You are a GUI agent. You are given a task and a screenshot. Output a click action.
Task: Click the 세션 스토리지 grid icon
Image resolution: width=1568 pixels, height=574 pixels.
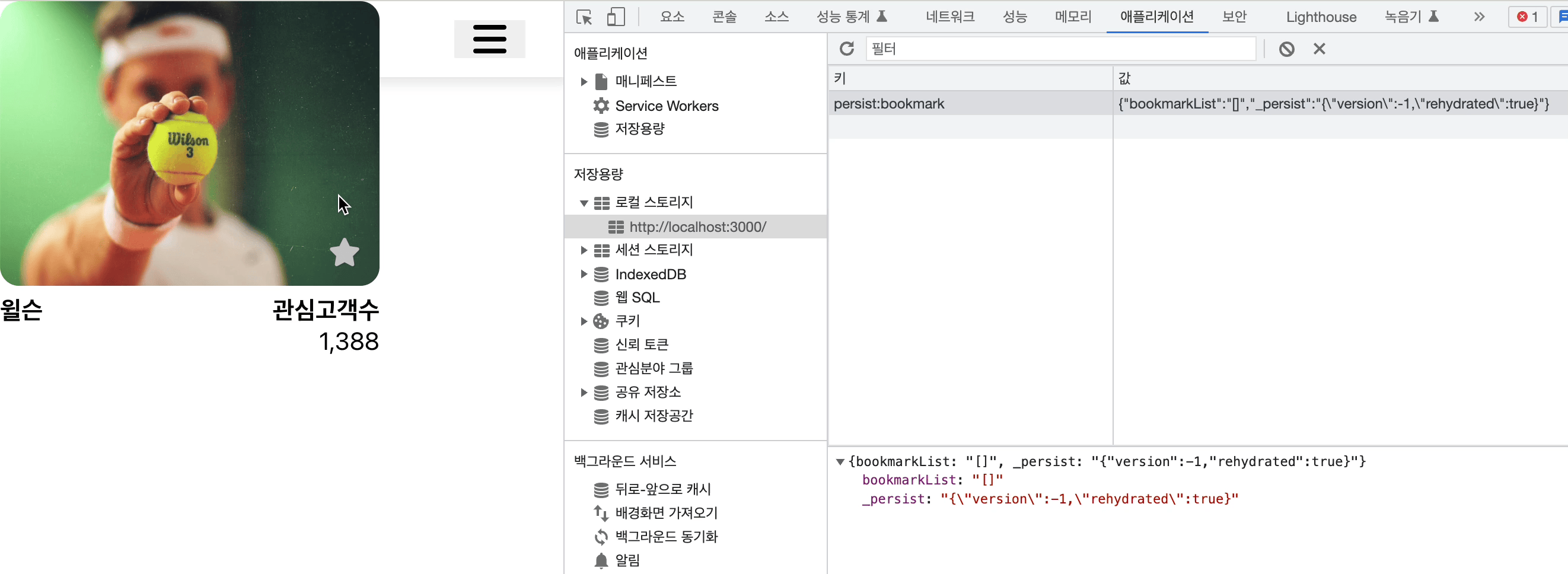pyautogui.click(x=601, y=250)
